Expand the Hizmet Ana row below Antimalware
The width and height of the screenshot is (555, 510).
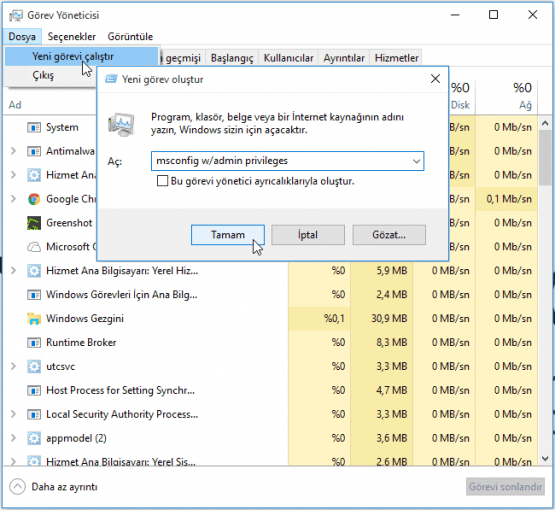coord(13,175)
